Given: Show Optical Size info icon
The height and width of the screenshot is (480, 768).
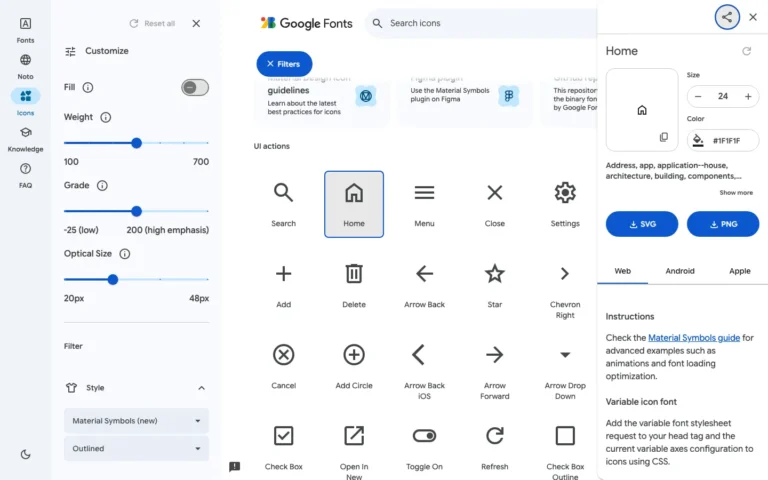Looking at the screenshot, I should pyautogui.click(x=125, y=254).
